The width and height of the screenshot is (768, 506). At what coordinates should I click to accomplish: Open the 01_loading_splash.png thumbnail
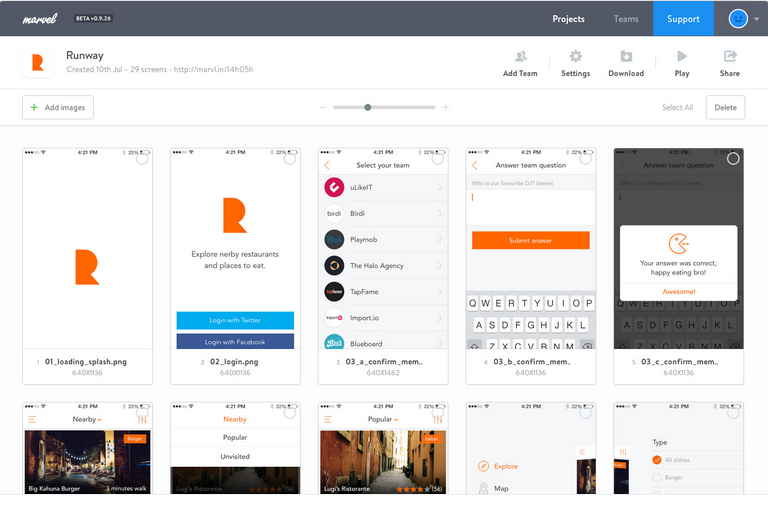pos(87,248)
